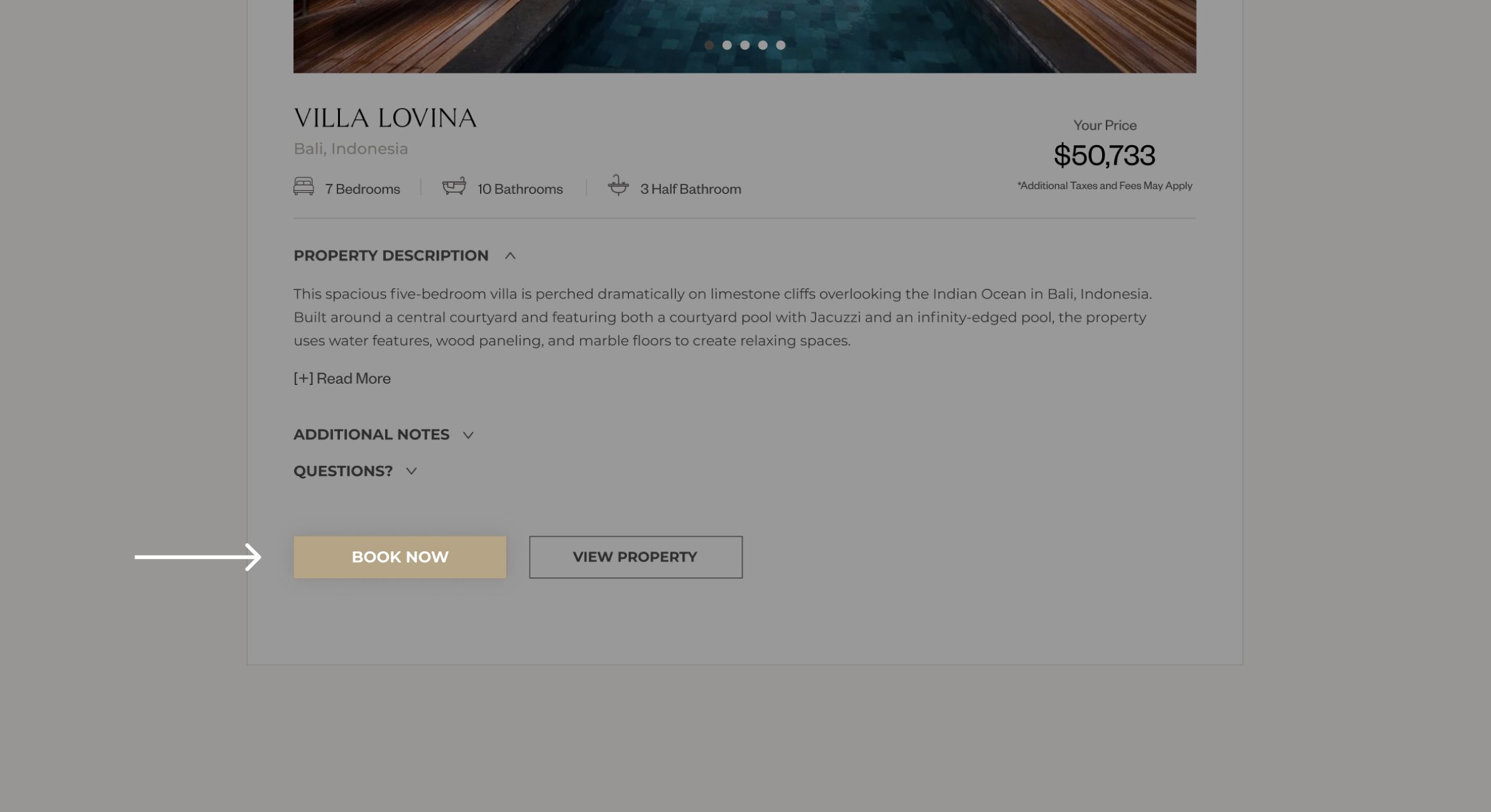Image resolution: width=1491 pixels, height=812 pixels.
Task: Expand the Additional Notes chevron
Action: coord(468,435)
